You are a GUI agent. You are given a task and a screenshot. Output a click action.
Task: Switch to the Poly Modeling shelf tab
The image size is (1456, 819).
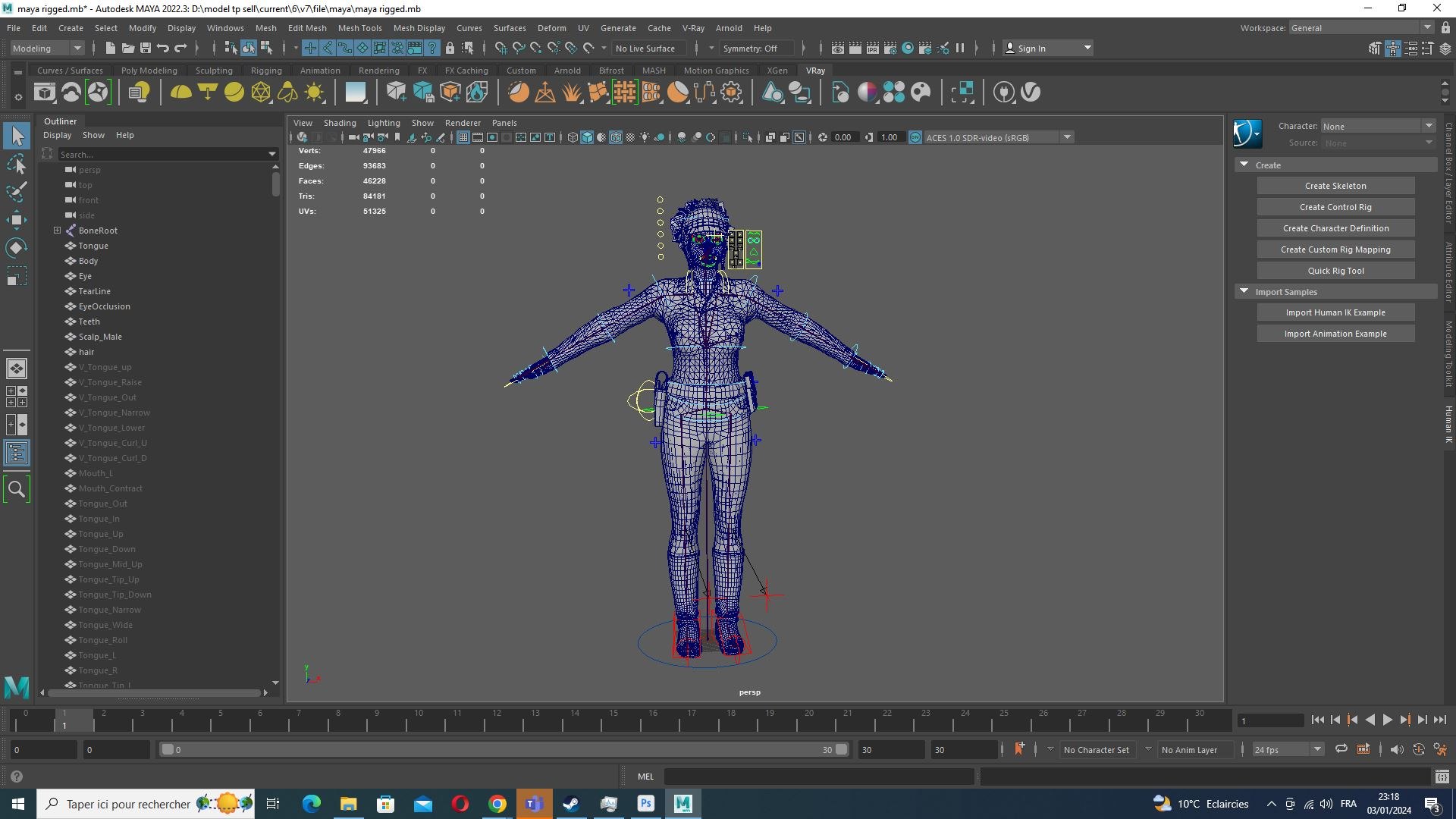pos(149,71)
